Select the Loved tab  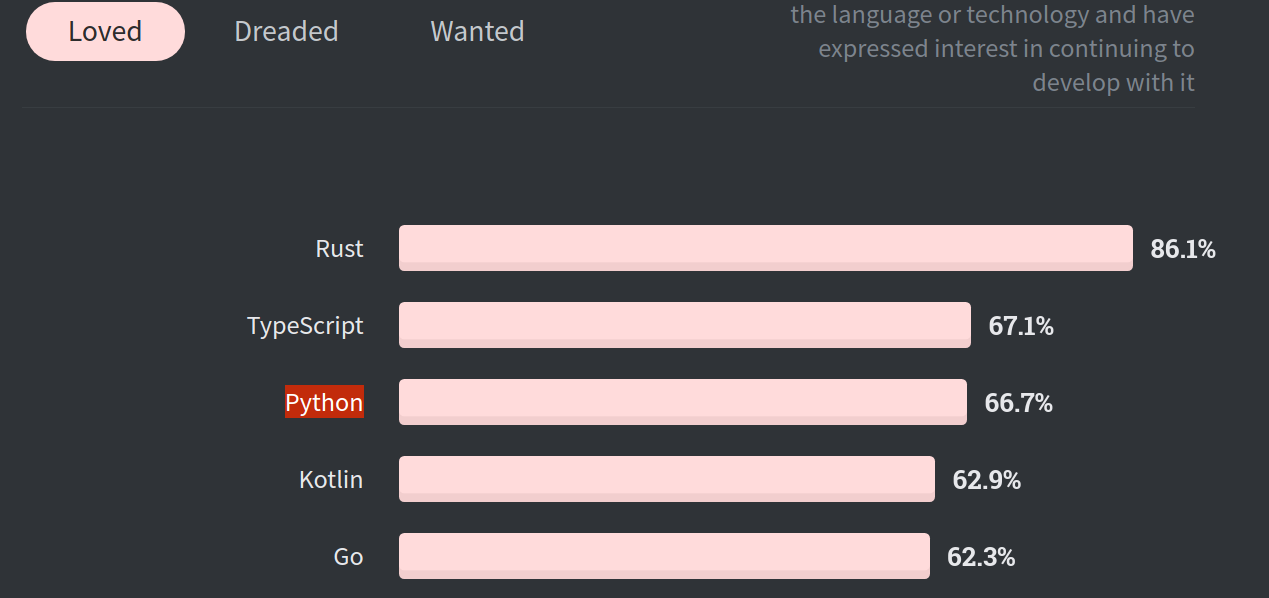[x=105, y=31]
